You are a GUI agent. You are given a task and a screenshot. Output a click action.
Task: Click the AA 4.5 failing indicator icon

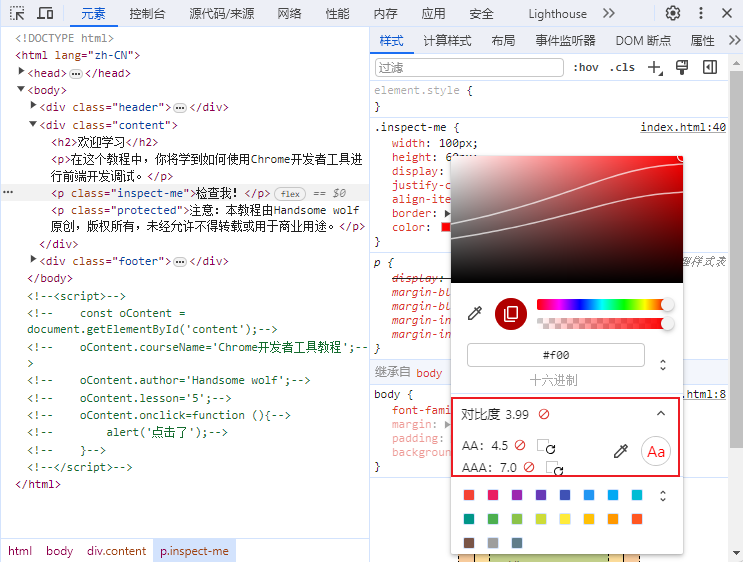(x=520, y=445)
